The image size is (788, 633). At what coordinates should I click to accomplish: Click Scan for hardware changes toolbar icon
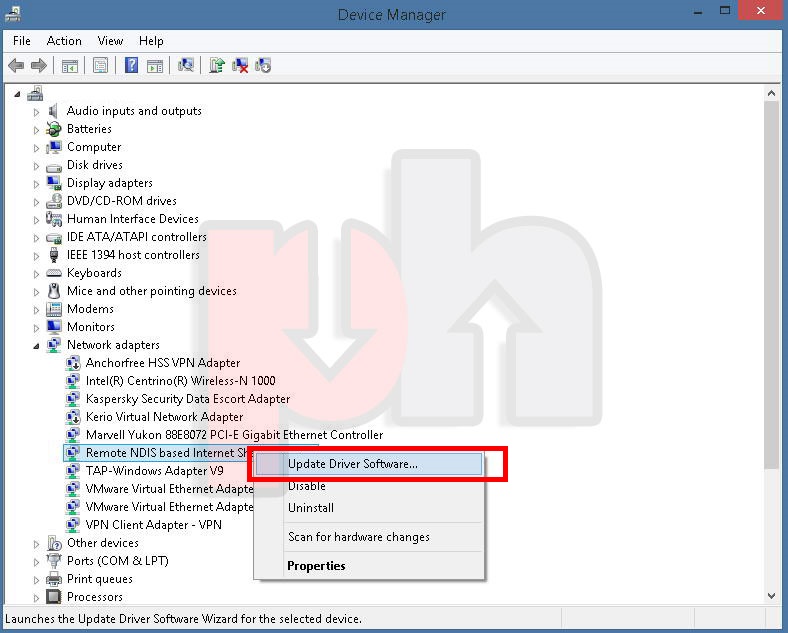tap(186, 66)
